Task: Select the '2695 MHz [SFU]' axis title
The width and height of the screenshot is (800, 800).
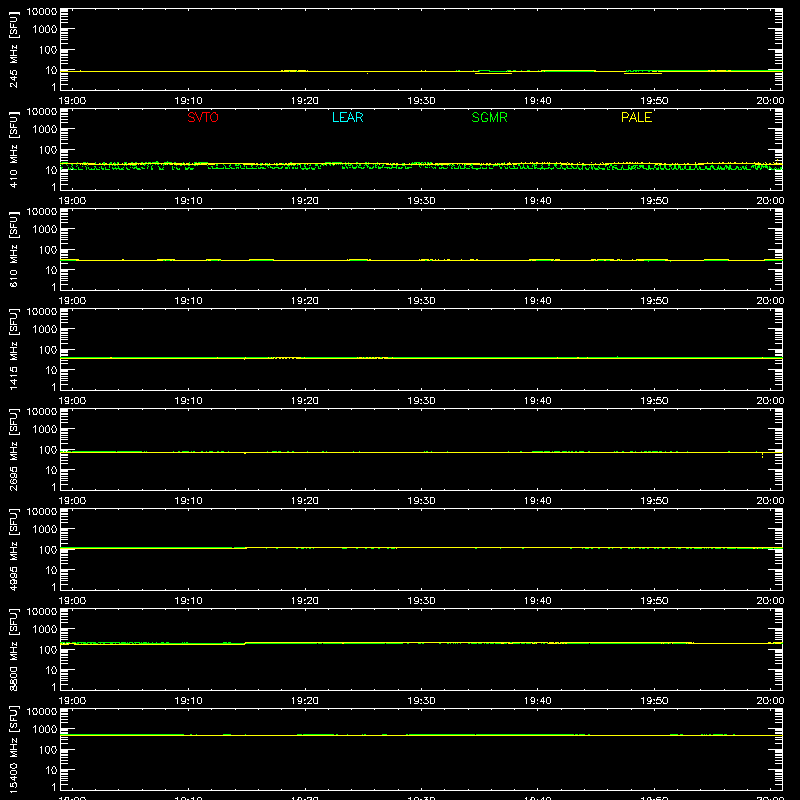Action: point(14,449)
